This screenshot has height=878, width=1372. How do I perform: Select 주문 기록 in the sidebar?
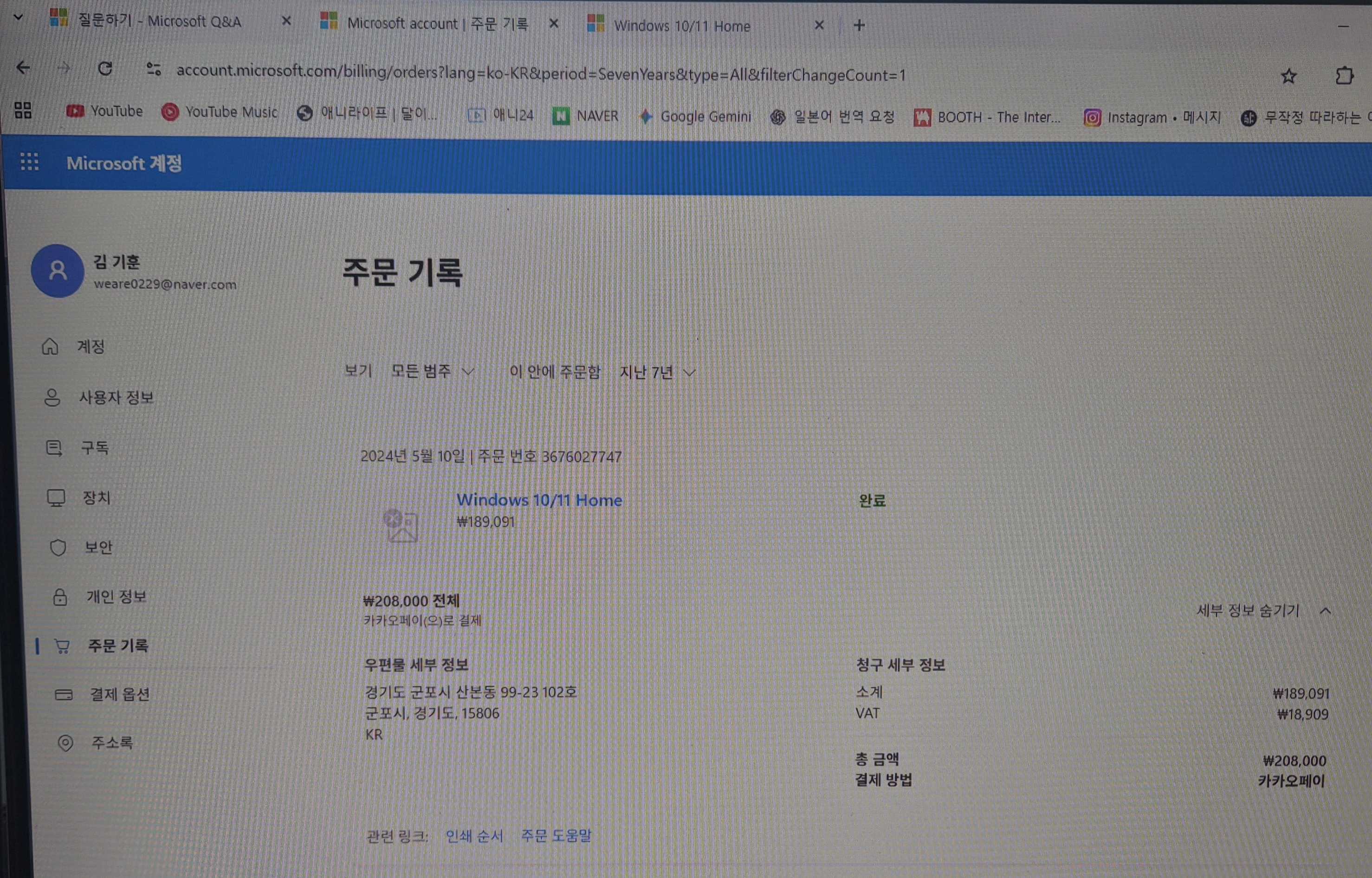pyautogui.click(x=101, y=646)
